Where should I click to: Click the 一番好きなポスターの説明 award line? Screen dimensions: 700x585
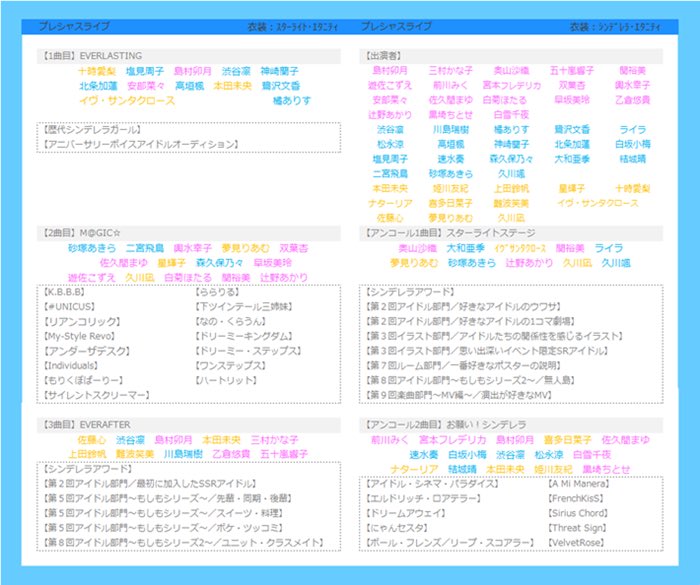[464, 366]
